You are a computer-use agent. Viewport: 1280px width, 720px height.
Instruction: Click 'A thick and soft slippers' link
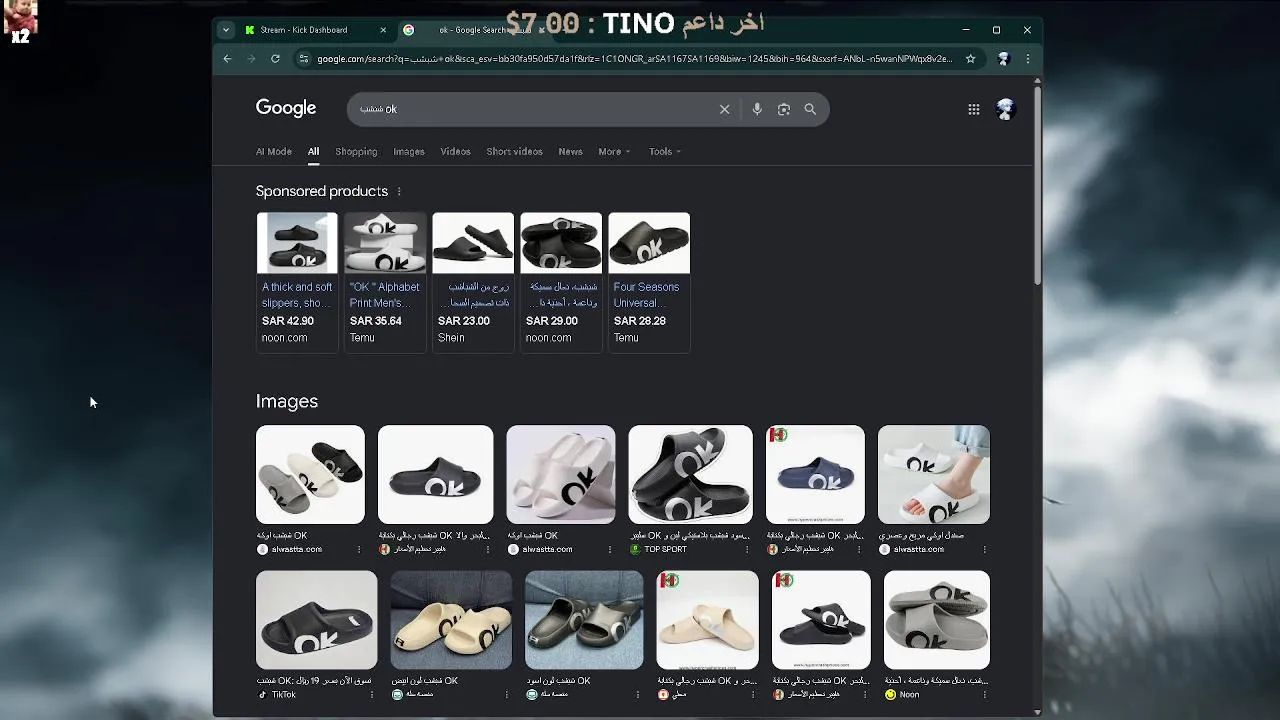point(297,294)
